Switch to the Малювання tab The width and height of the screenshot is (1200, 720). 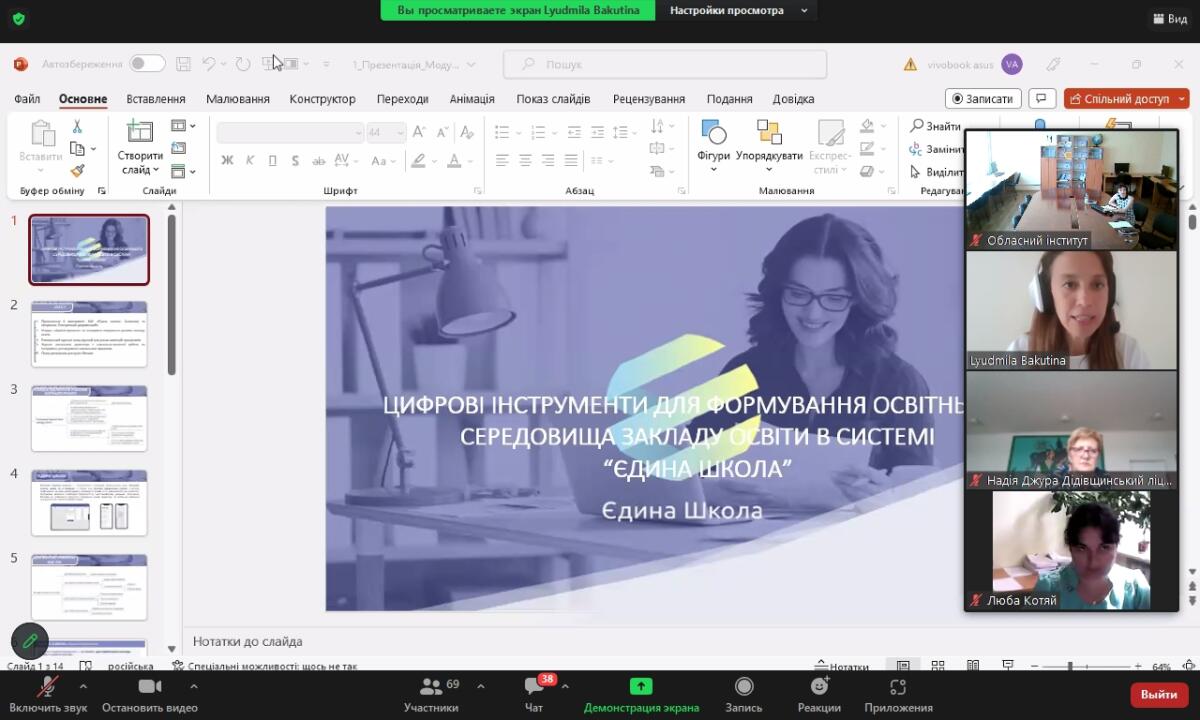coord(238,99)
